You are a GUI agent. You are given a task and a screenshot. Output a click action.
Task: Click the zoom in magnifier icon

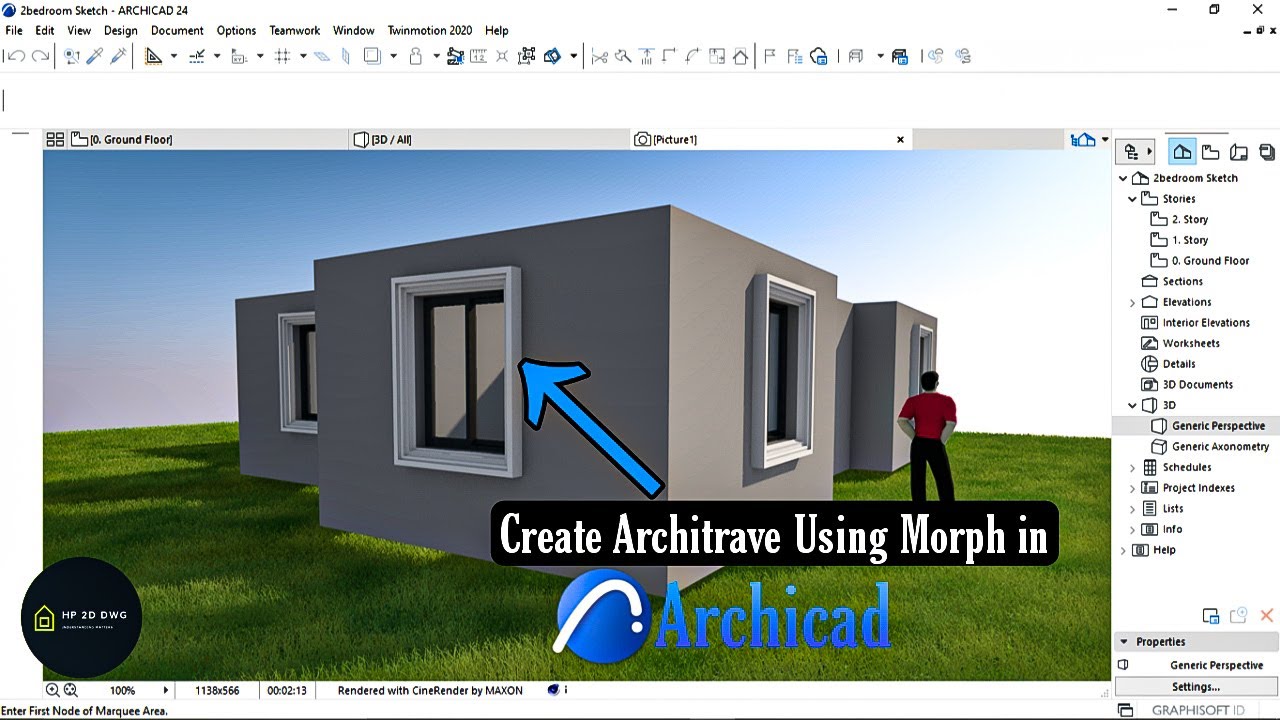click(x=52, y=690)
